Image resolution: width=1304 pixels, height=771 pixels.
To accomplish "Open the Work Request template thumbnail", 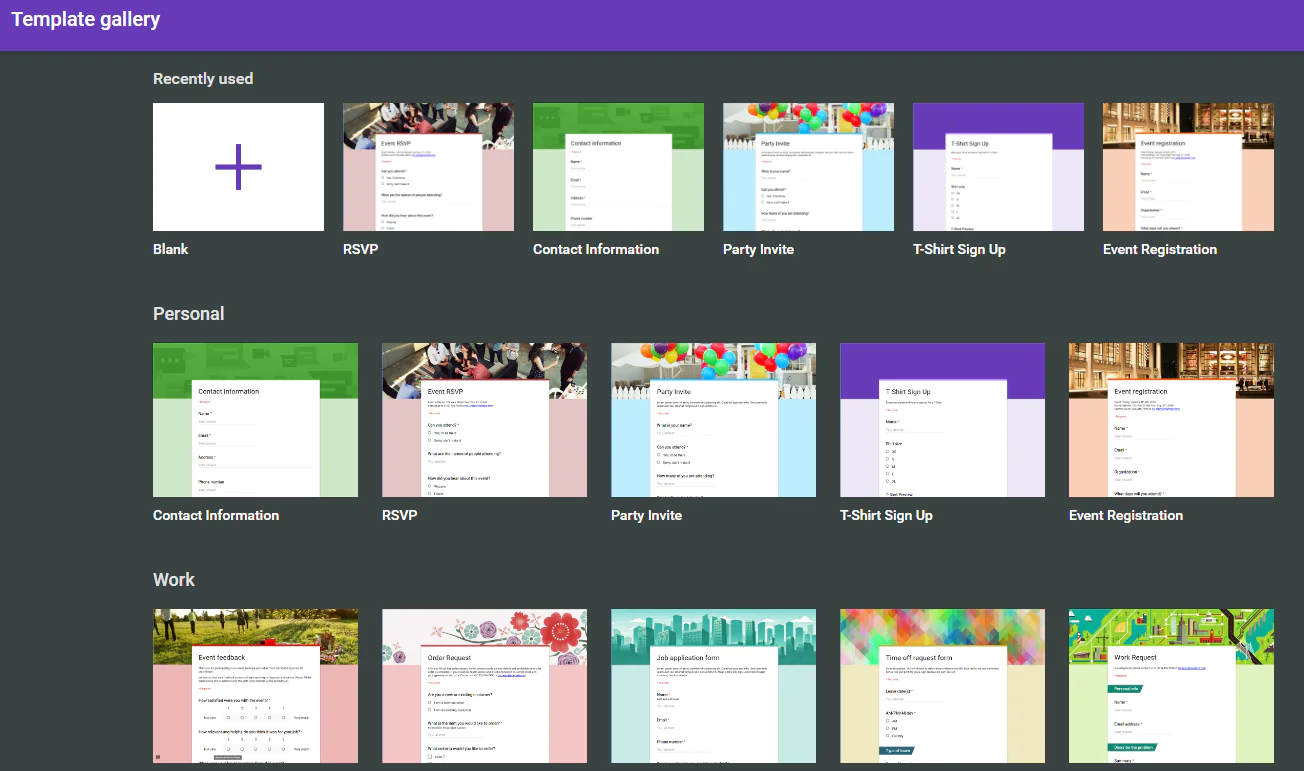I will 1171,686.
